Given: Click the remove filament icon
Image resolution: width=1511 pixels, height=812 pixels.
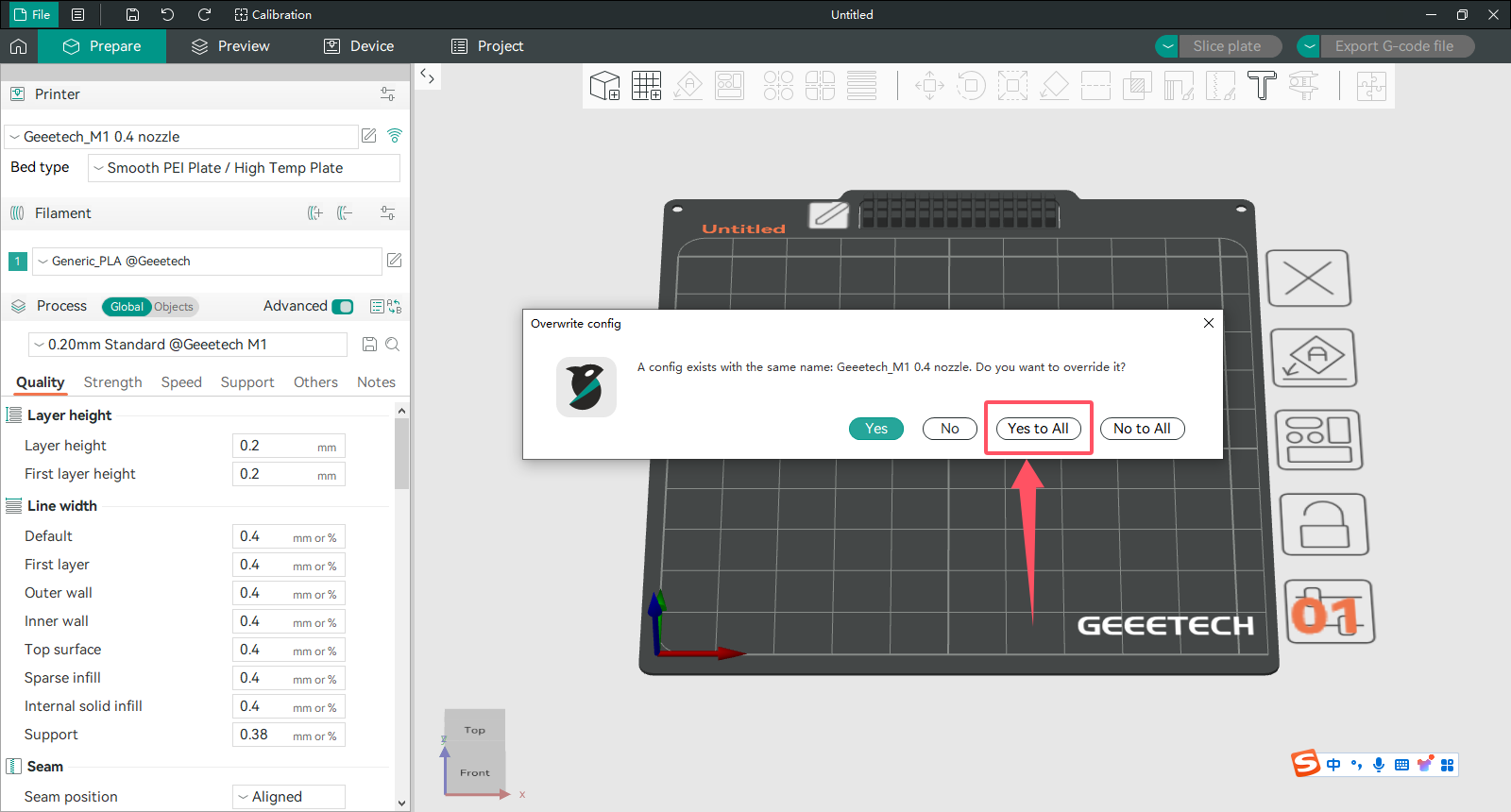Looking at the screenshot, I should 345,213.
